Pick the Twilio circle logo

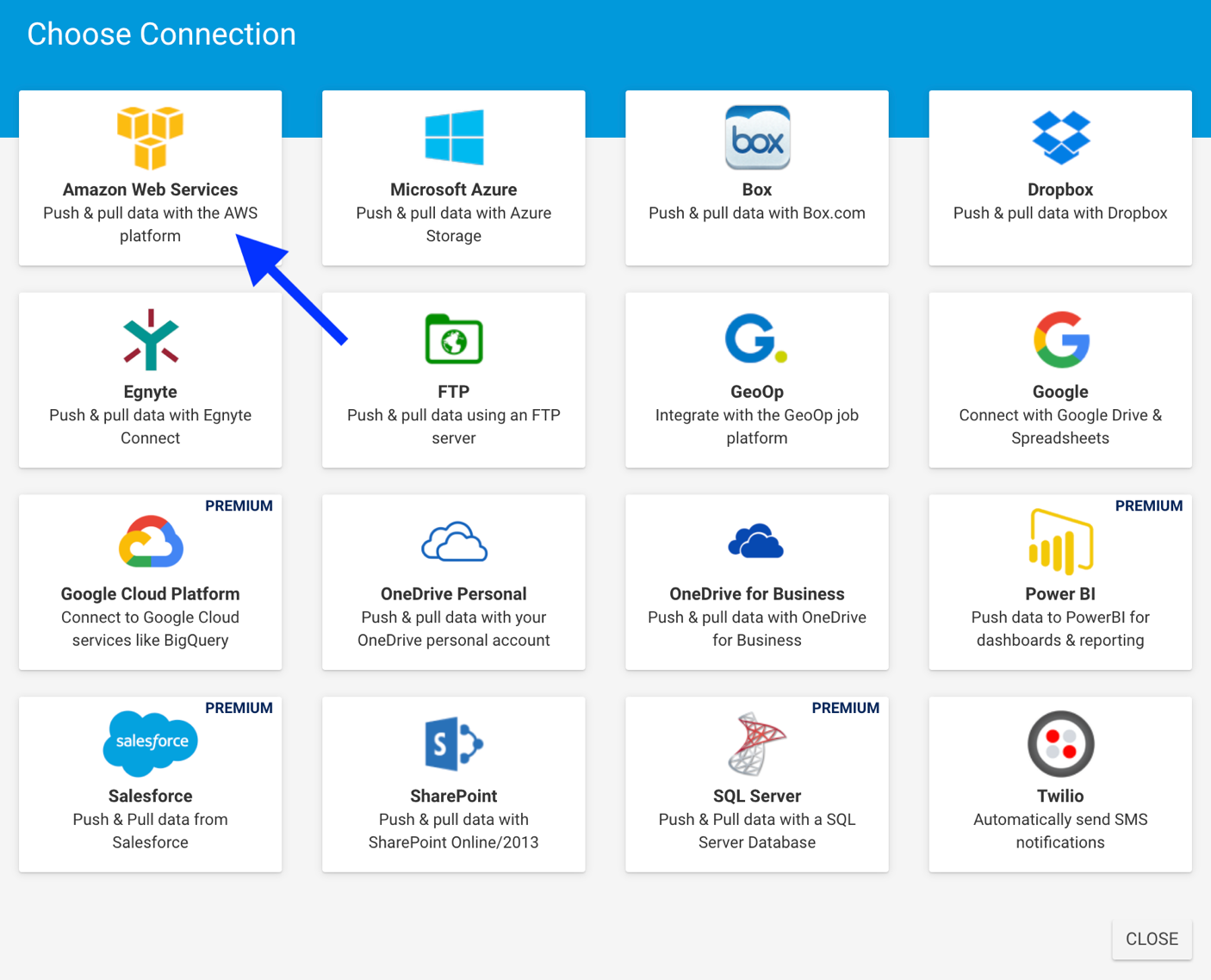point(1061,743)
